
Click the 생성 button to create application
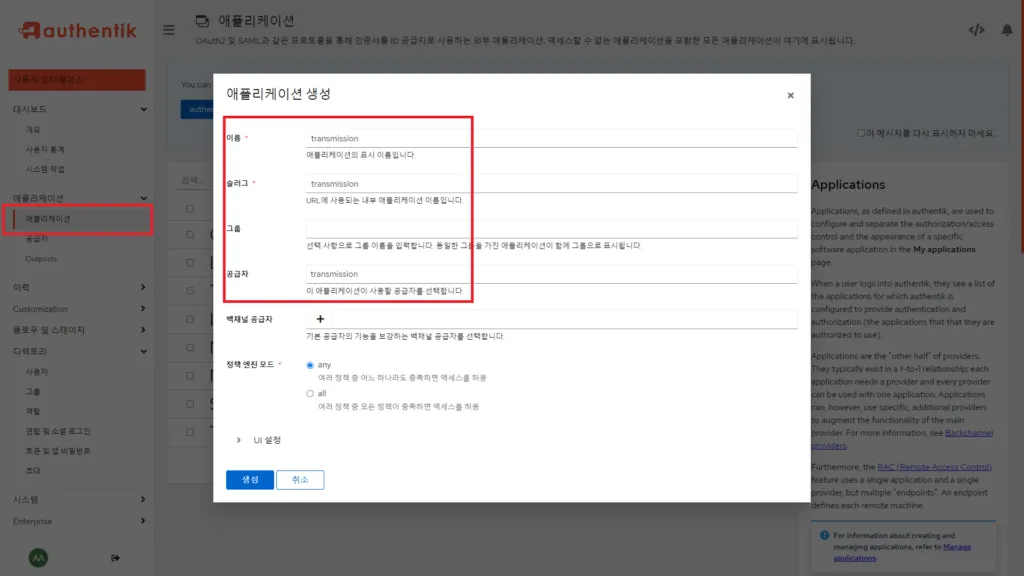pos(249,479)
